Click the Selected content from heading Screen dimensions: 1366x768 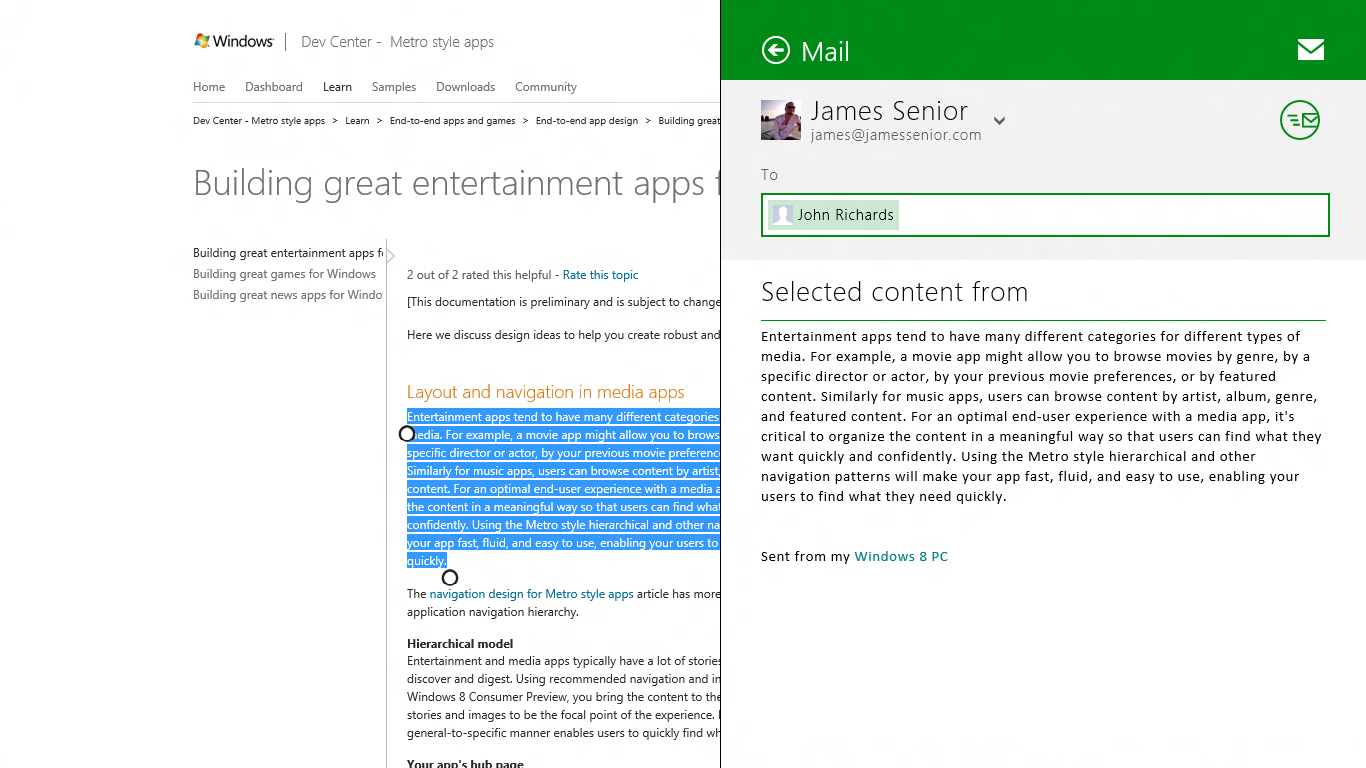coord(894,292)
